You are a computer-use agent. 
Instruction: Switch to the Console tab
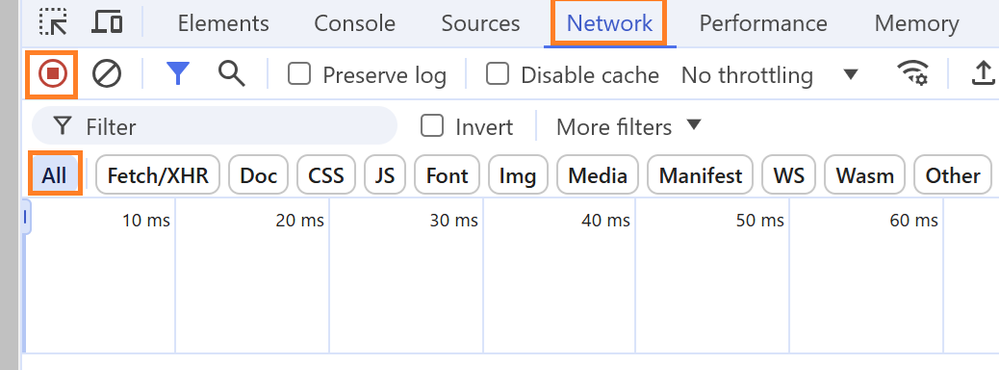coord(354,24)
